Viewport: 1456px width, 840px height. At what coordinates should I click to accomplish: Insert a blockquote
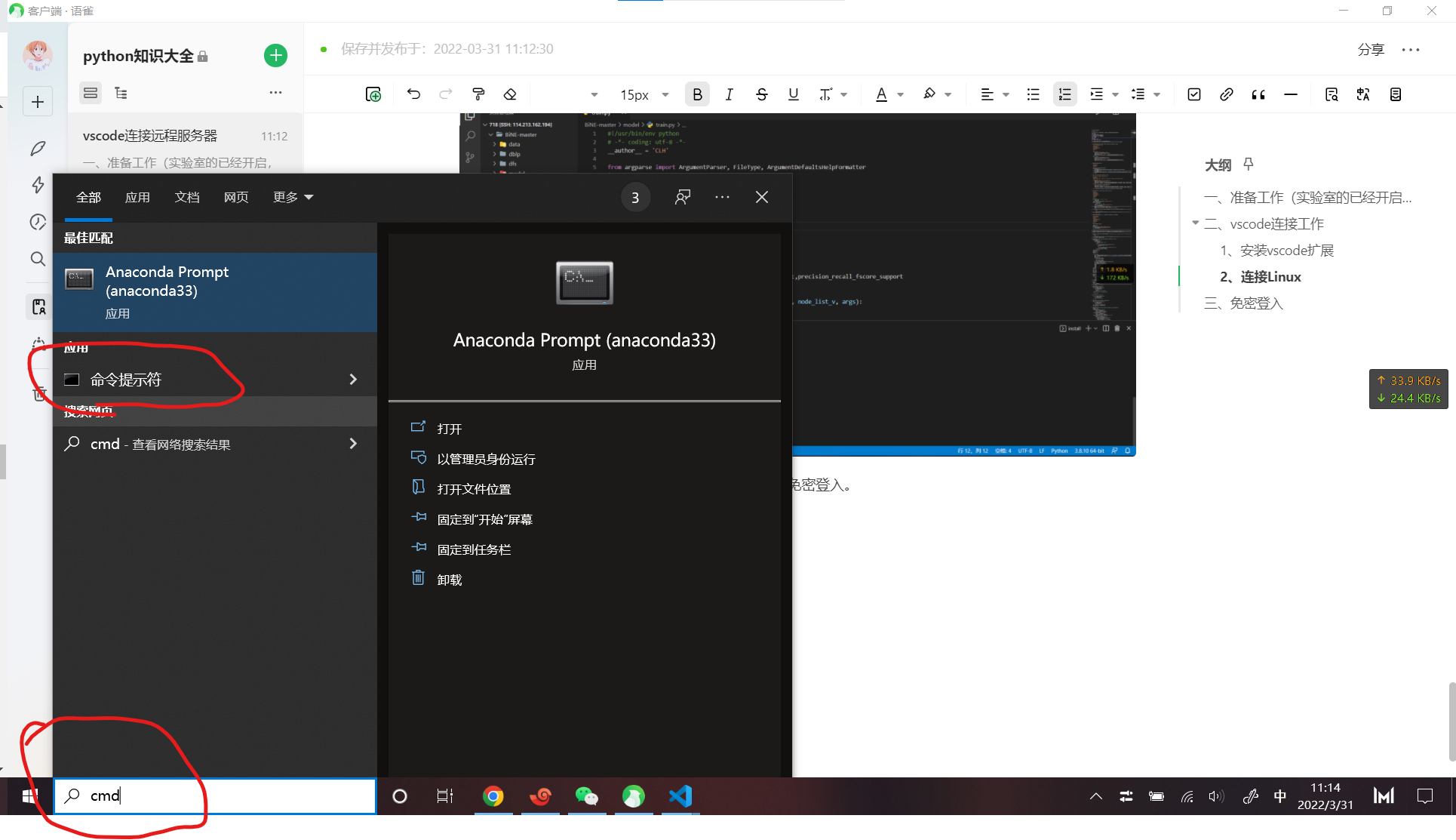point(1258,94)
